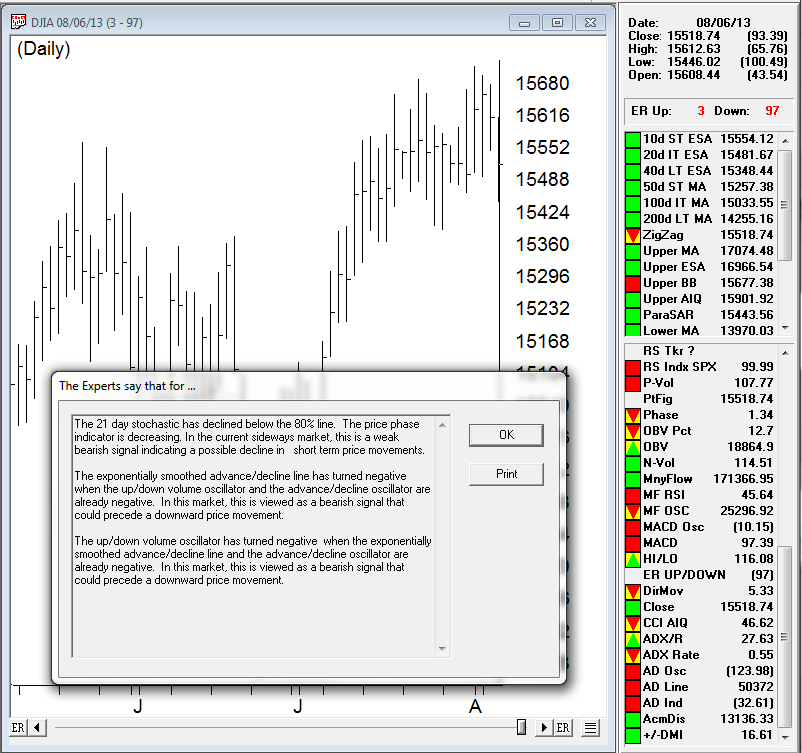
Task: Select the Phase down-arrow indicator
Action: coord(633,415)
